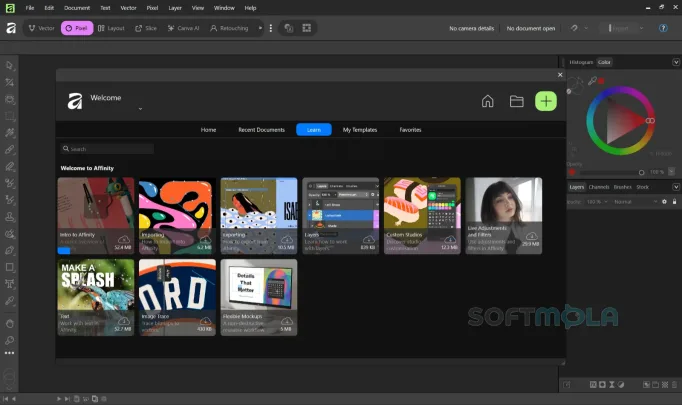Screen dimensions: 682x405
Task: Switch to the Channels panel tab
Action: (599, 187)
